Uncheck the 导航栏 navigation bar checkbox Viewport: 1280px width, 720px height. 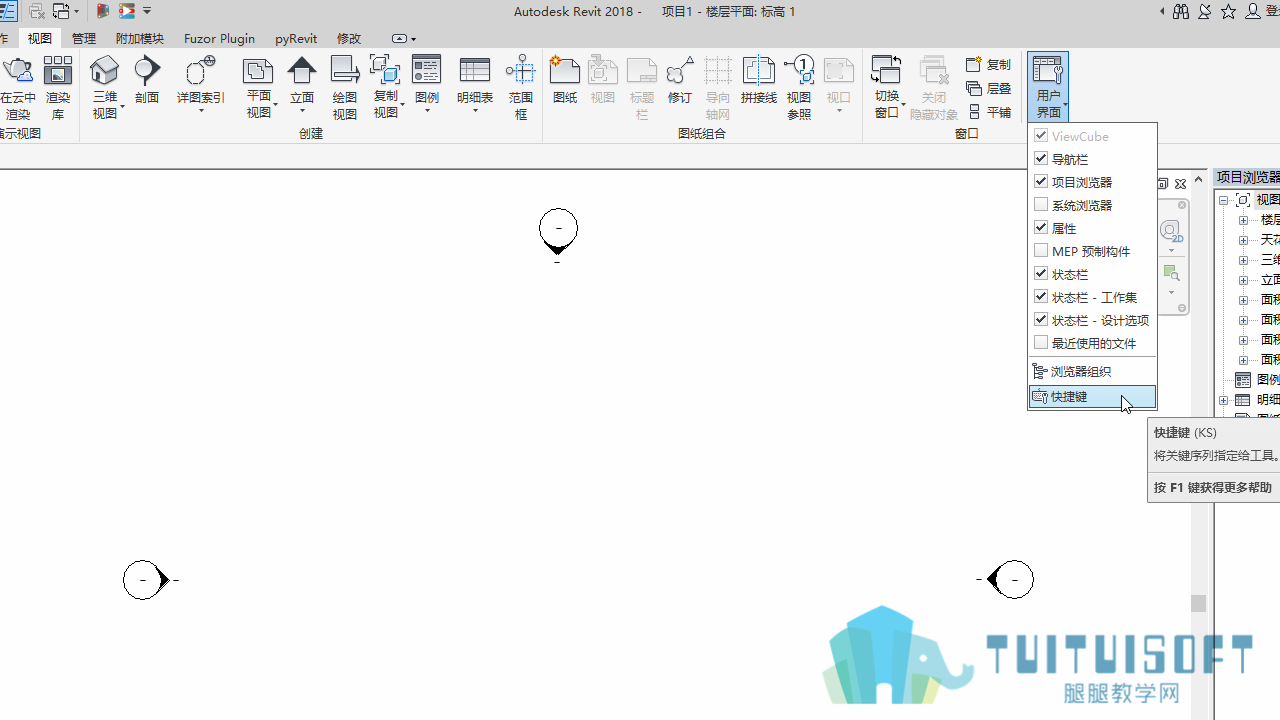(x=1041, y=158)
